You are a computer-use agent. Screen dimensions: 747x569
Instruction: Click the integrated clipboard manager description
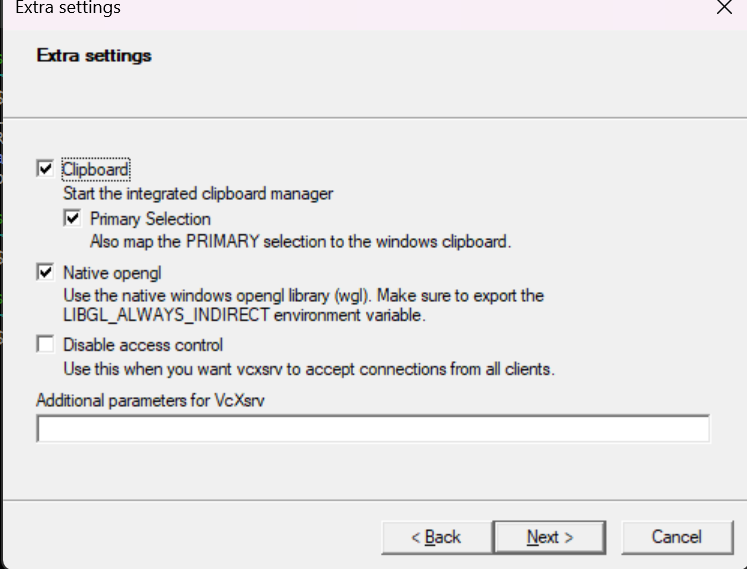click(198, 194)
